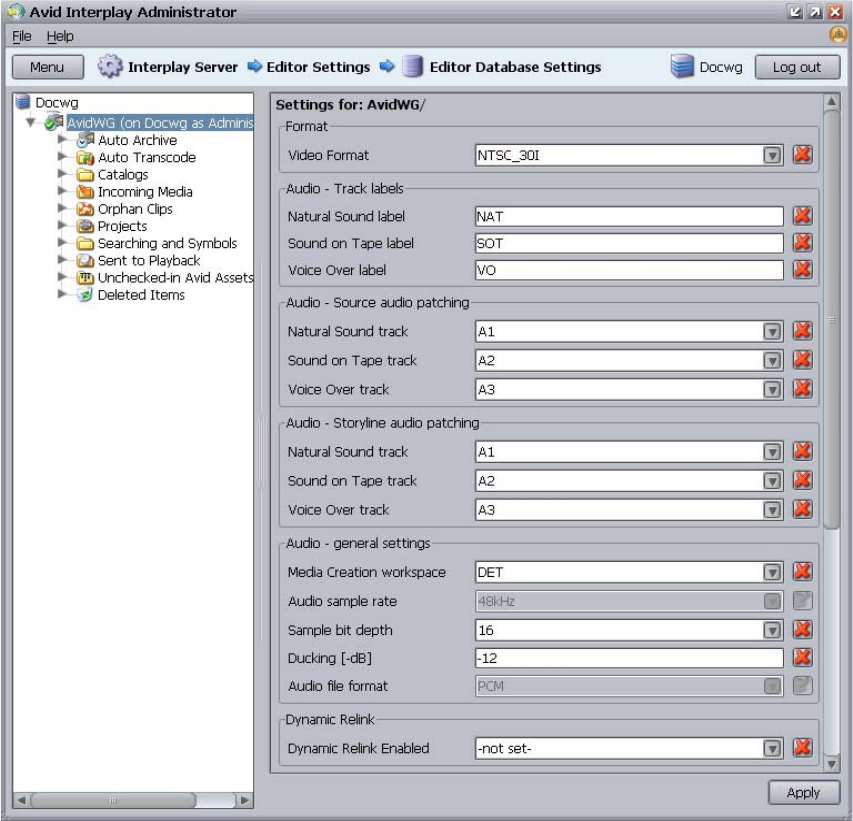The image size is (853, 821).
Task: Click the Sound on Tape label field
Action: tap(629, 243)
